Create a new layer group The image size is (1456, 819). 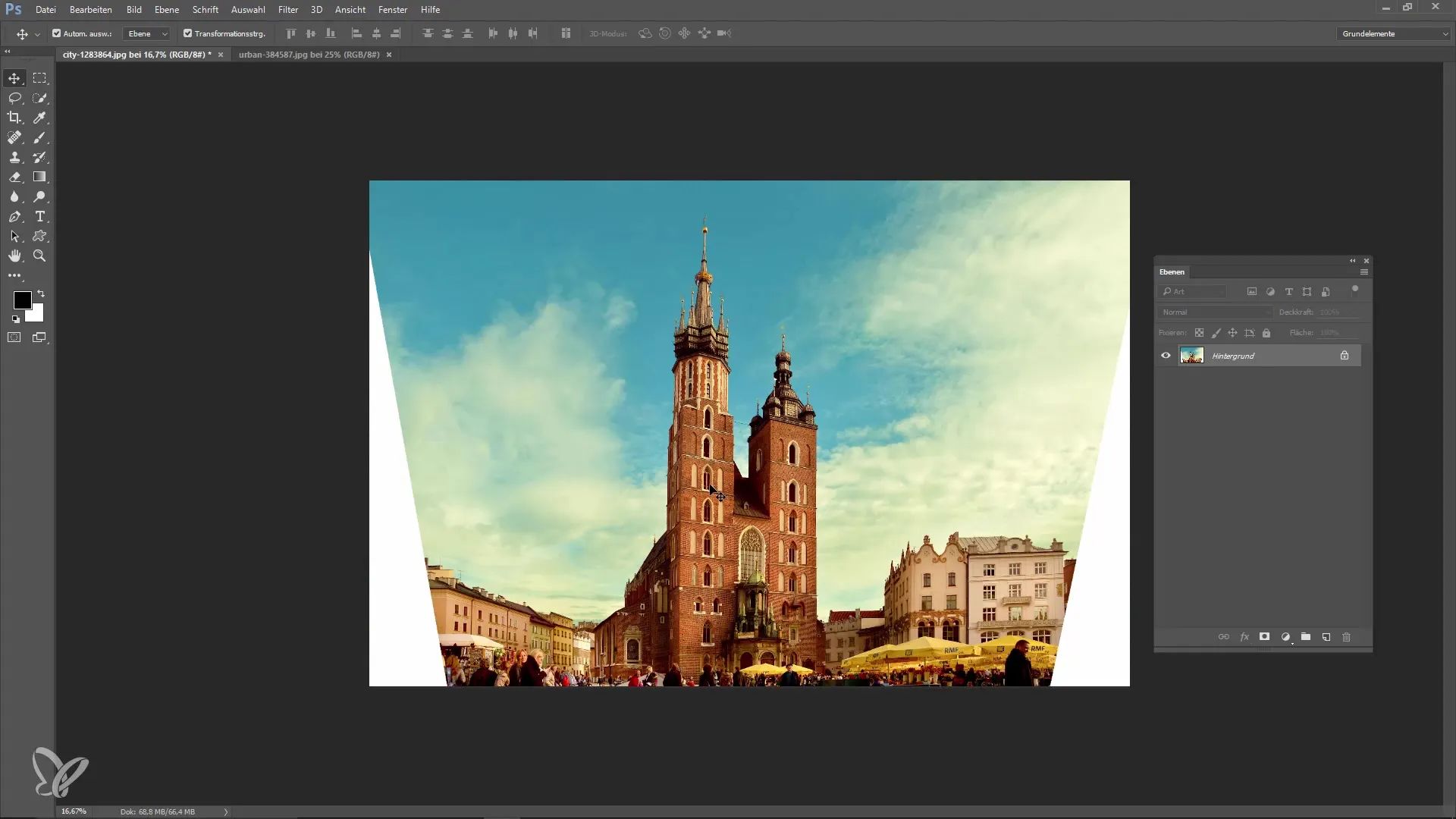pyautogui.click(x=1306, y=637)
